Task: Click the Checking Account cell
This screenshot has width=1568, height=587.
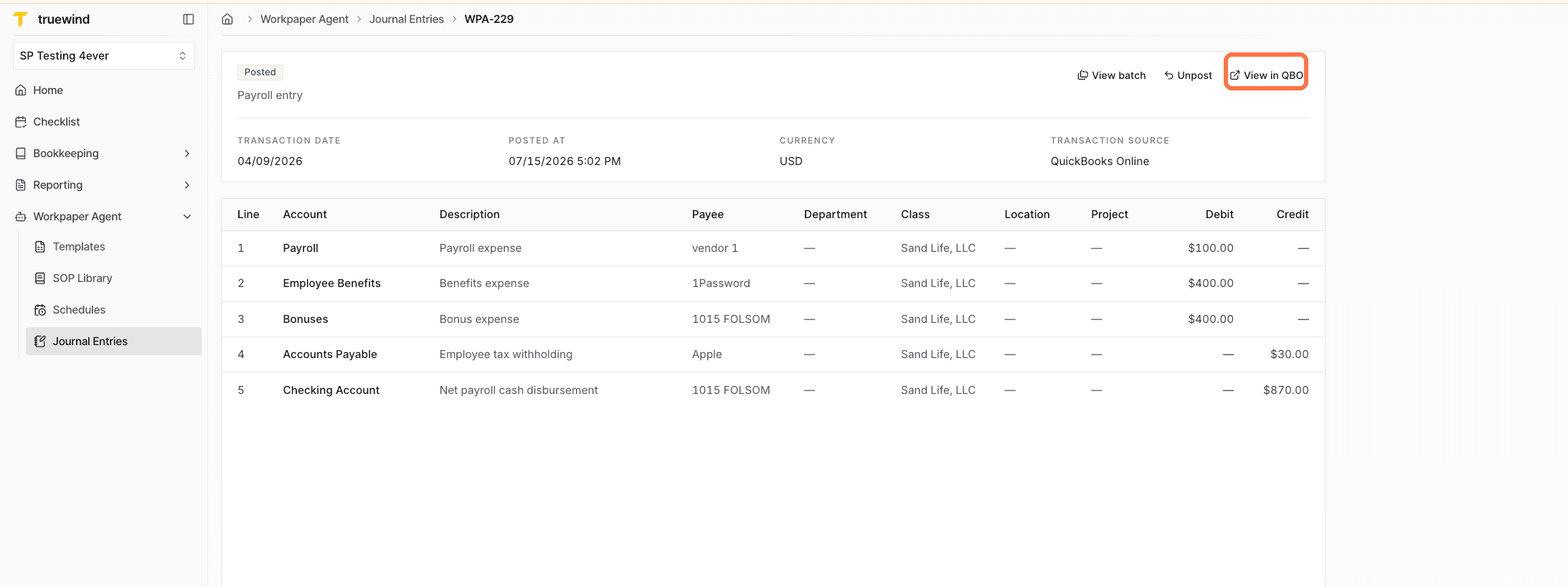Action: [331, 390]
